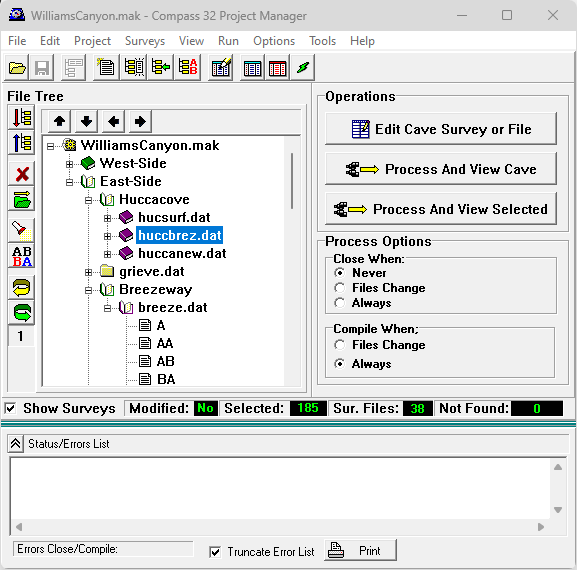The width and height of the screenshot is (577, 570).
Task: Collapse the Breezeway node
Action: click(88, 290)
